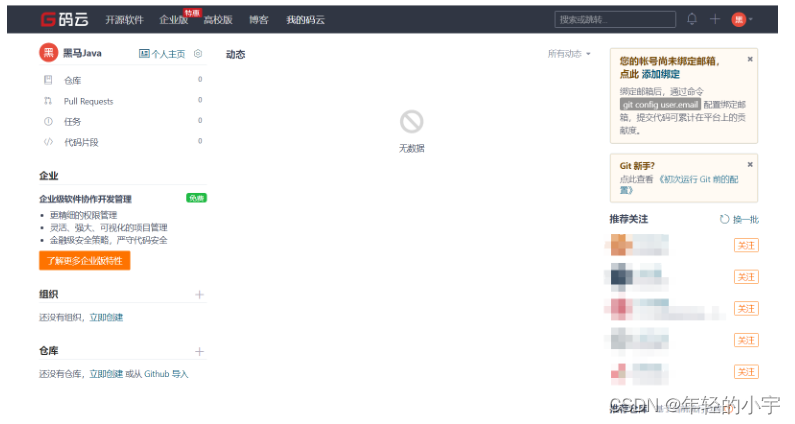
Task: Click 立即创建 link under 组织
Action: pyautogui.click(x=106, y=317)
